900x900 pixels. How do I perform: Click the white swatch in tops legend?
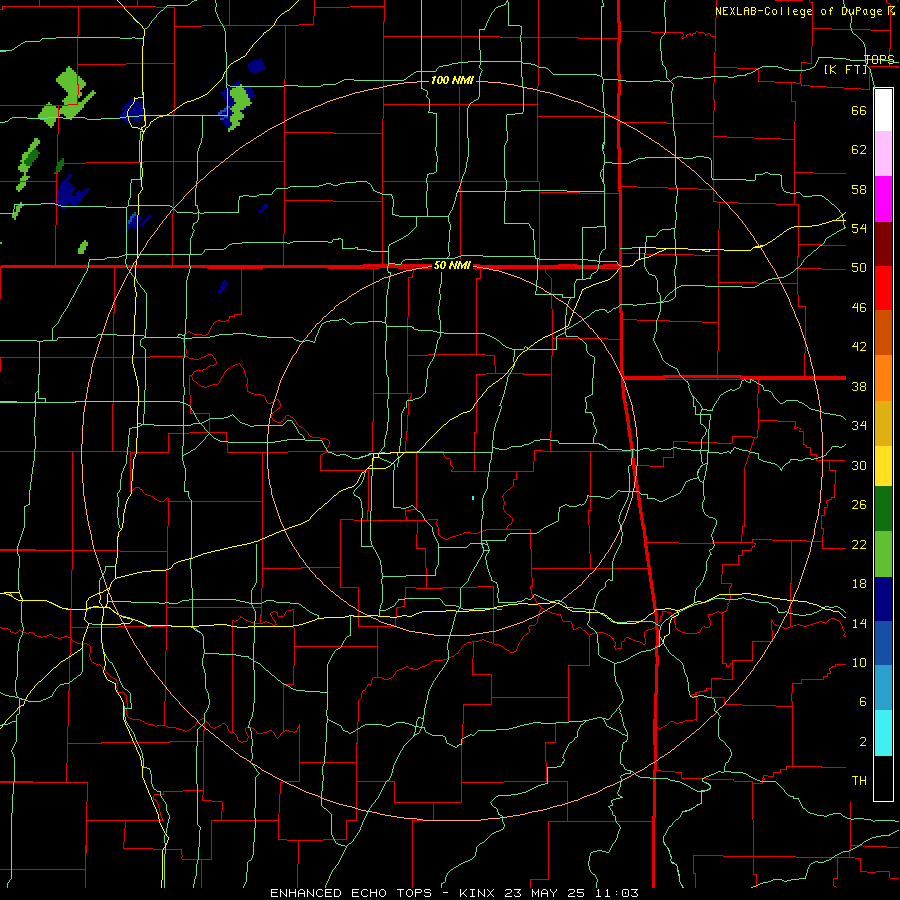point(883,110)
